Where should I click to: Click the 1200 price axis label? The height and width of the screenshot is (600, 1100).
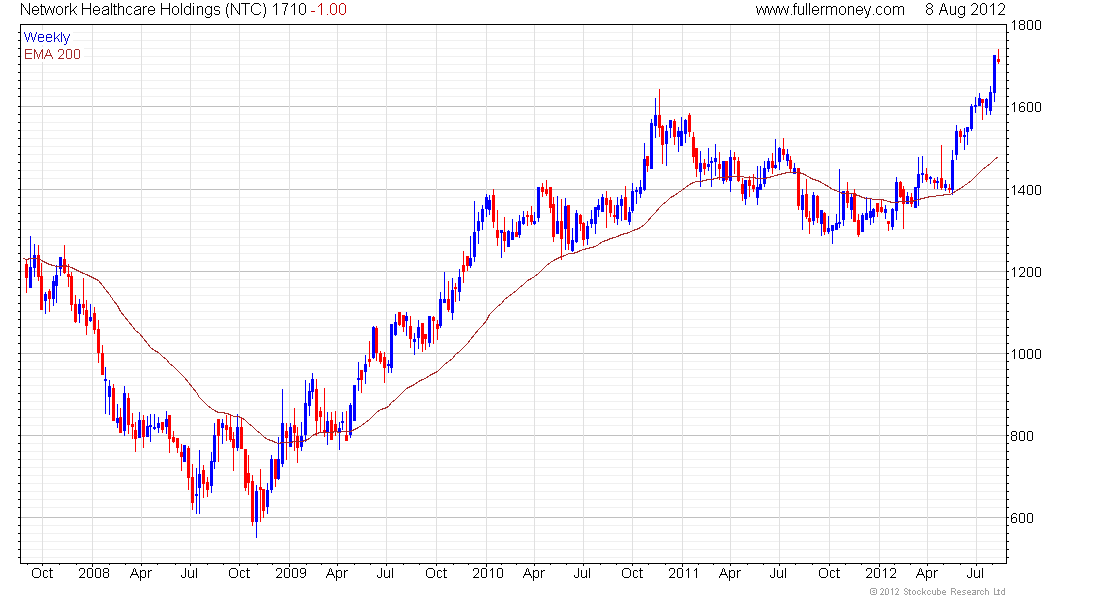1026,272
